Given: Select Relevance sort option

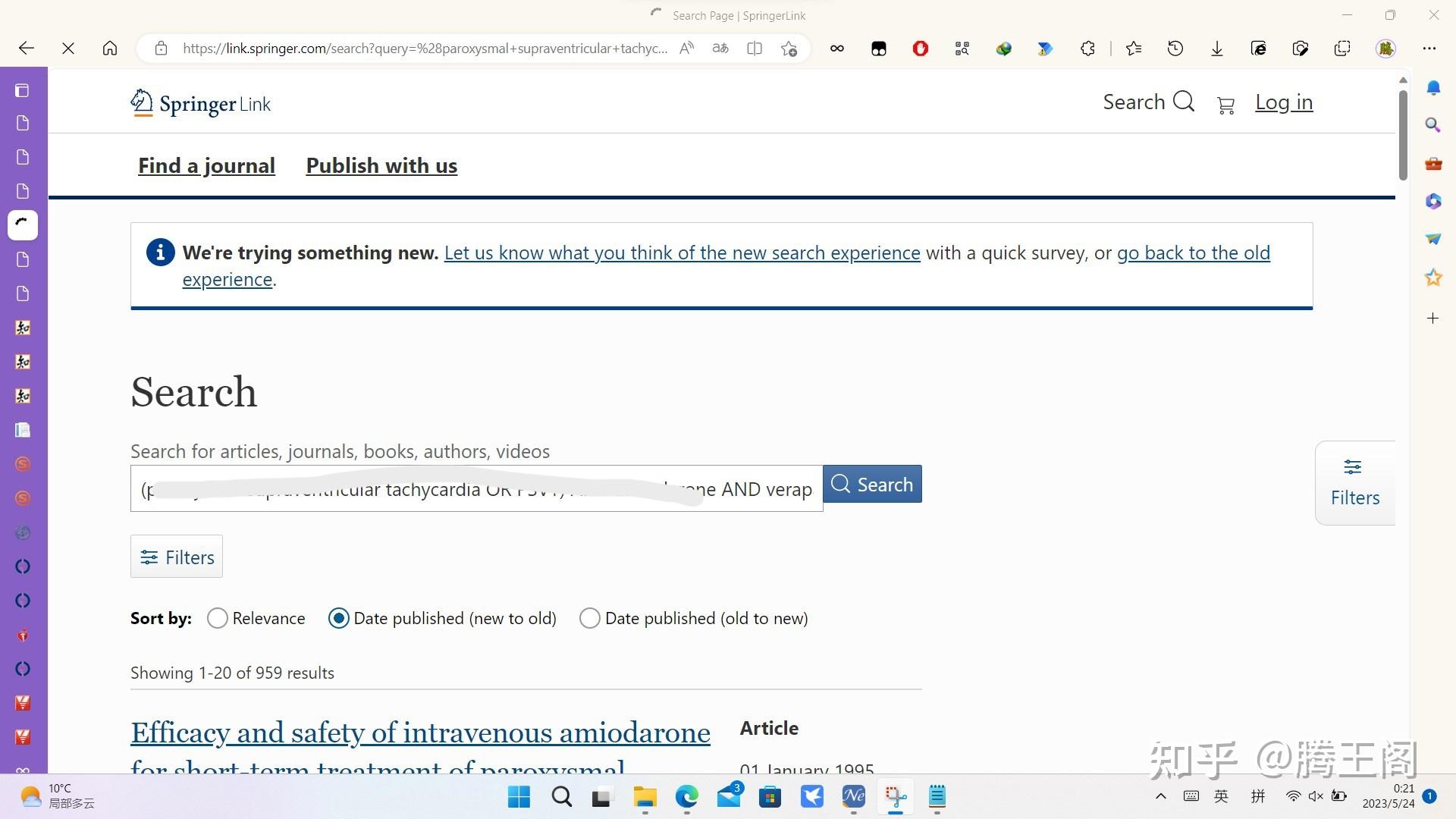Looking at the screenshot, I should [x=218, y=618].
